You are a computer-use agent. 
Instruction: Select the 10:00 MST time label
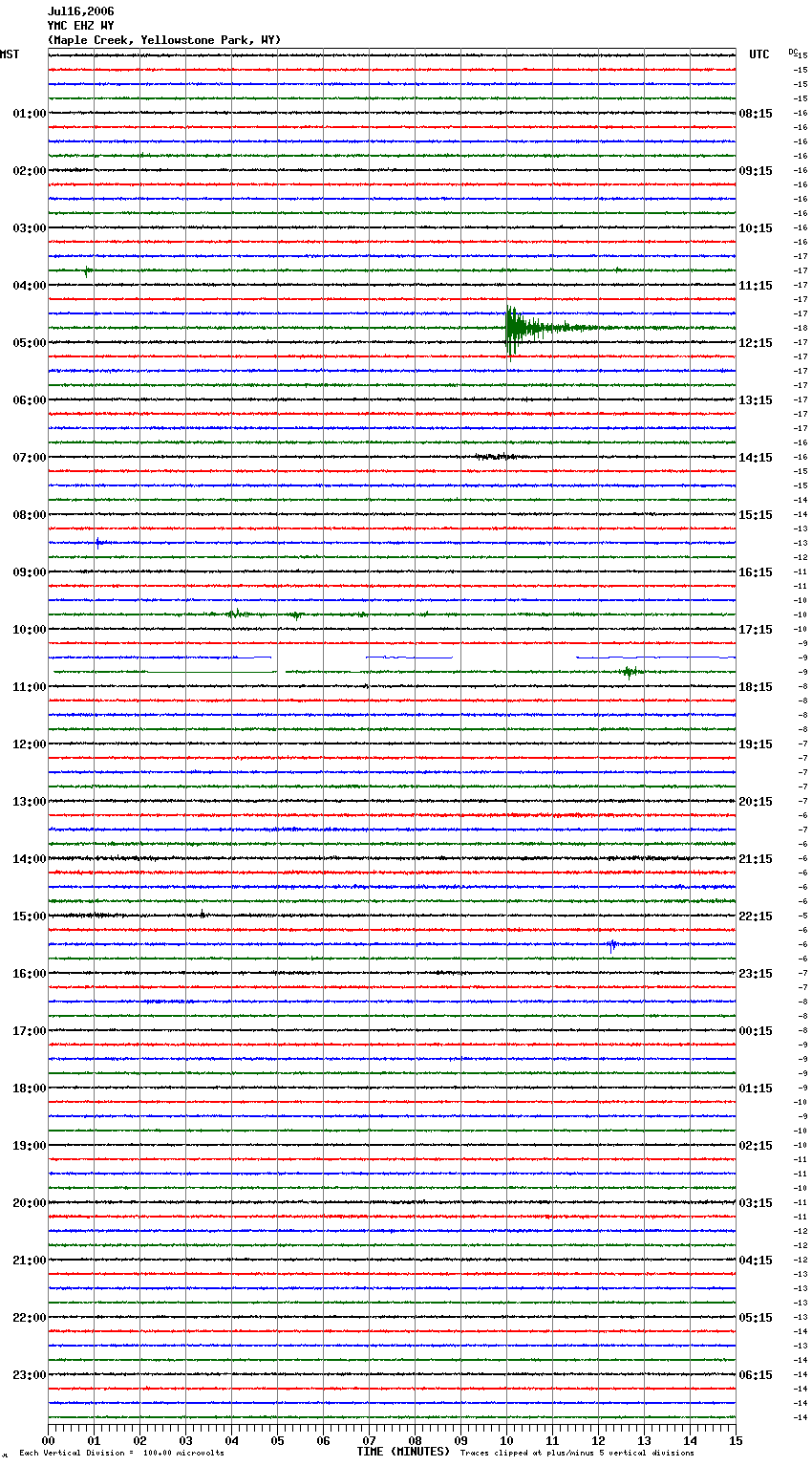coord(30,630)
